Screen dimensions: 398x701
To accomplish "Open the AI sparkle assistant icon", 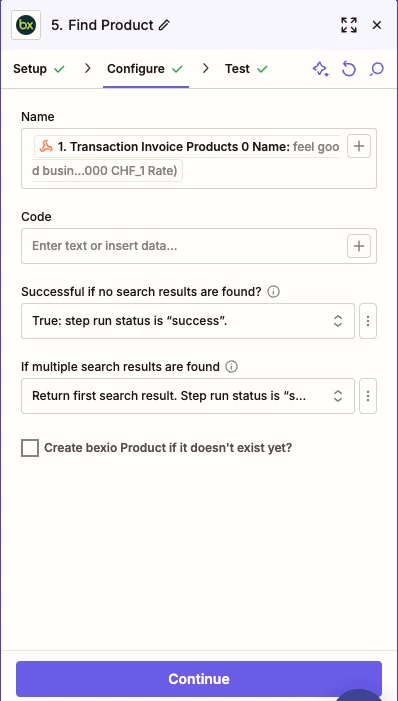I will pos(320,69).
